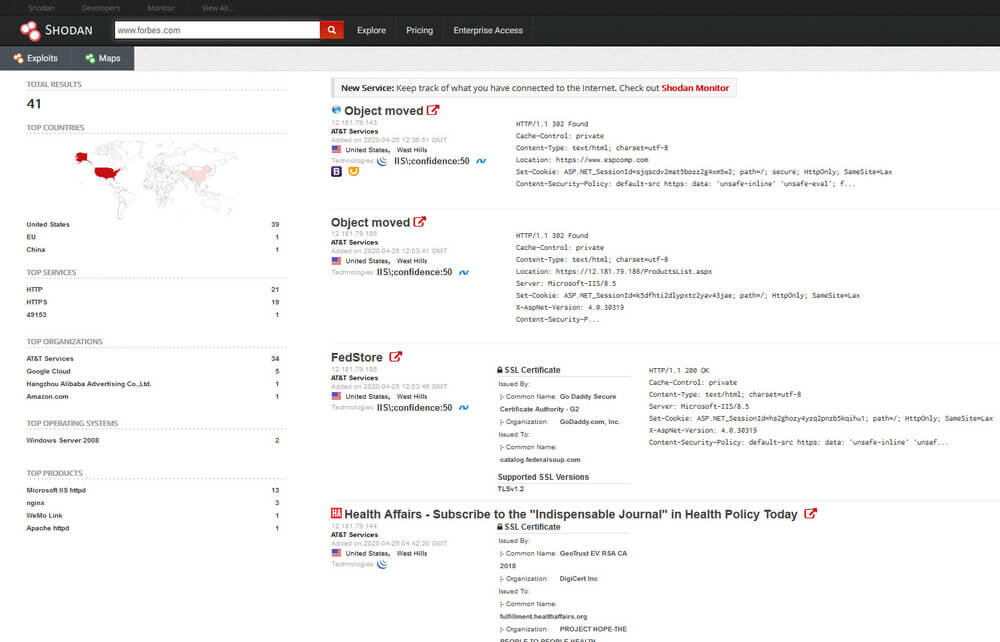Filter by EU in Top Countries
This screenshot has width=1000, height=642.
pos(31,237)
